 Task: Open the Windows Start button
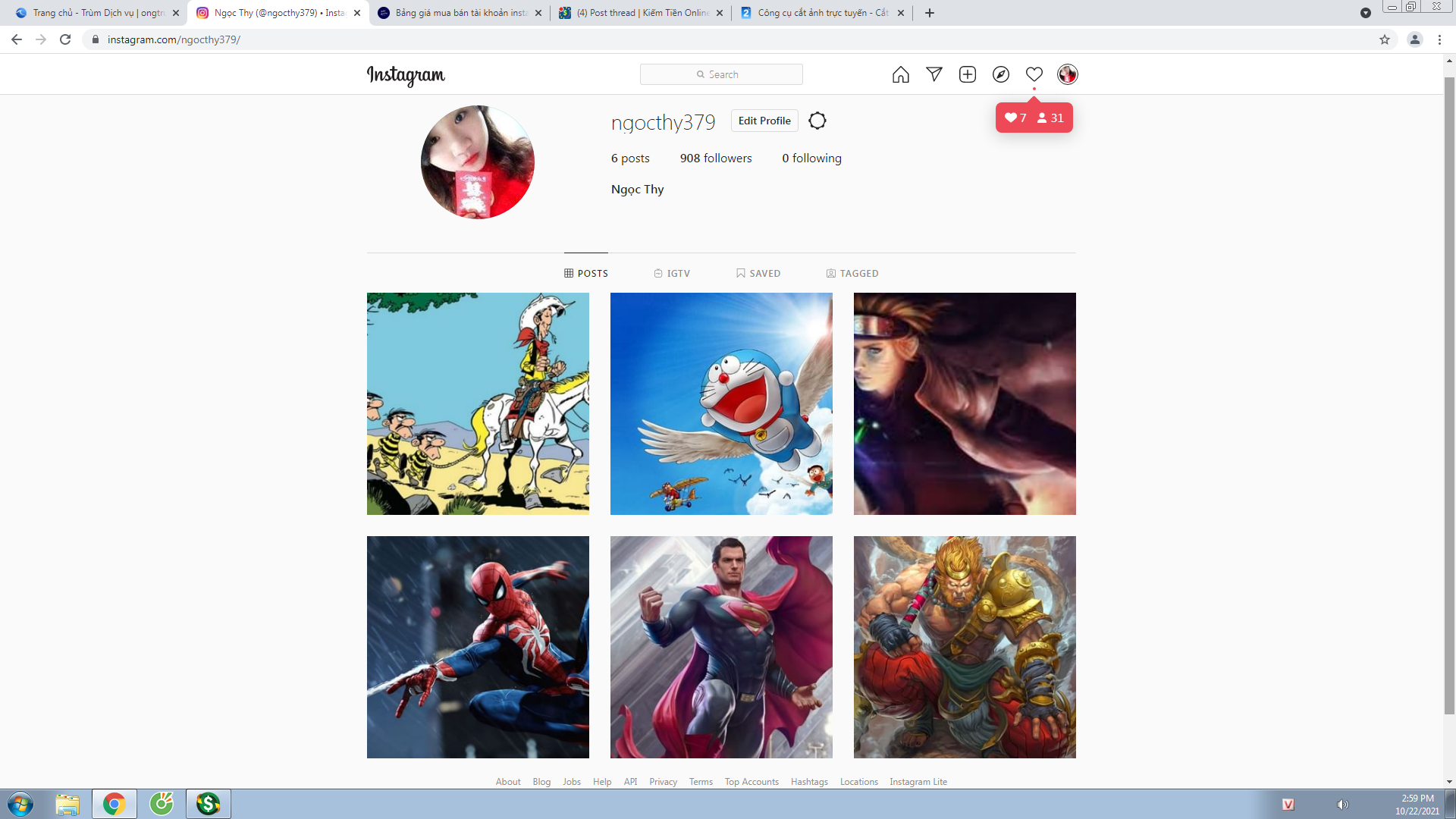[20, 804]
